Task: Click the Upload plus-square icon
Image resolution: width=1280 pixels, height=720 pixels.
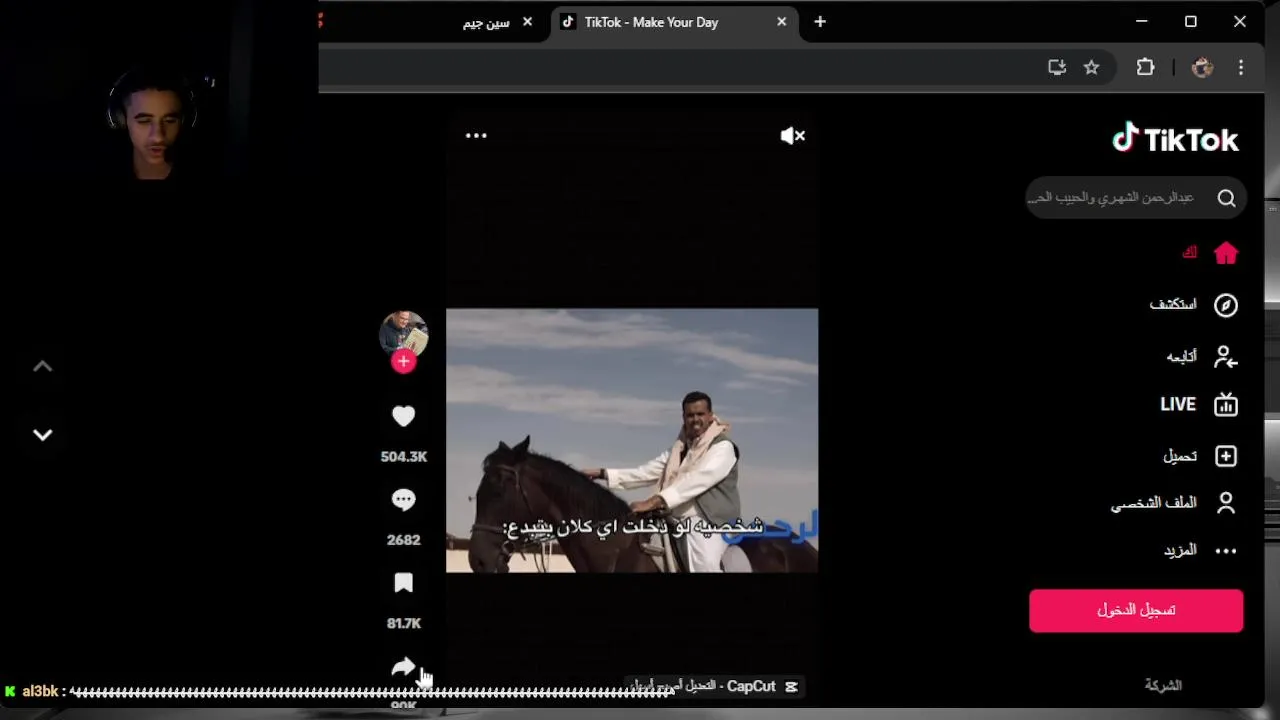Action: coord(1226,456)
